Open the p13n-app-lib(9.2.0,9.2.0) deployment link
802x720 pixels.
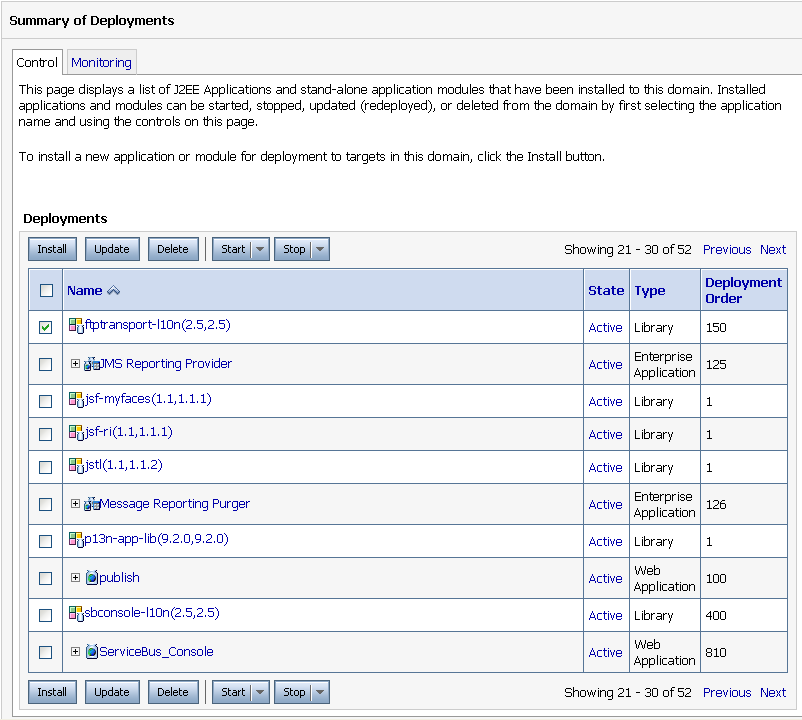[x=156, y=539]
